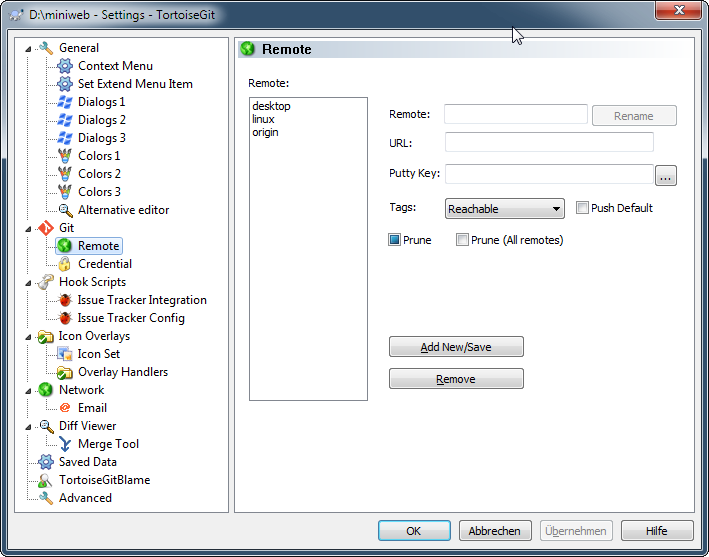Screen dimensions: 709x557
Task: Click the globe icon next to Remote tree node
Action: 65,245
